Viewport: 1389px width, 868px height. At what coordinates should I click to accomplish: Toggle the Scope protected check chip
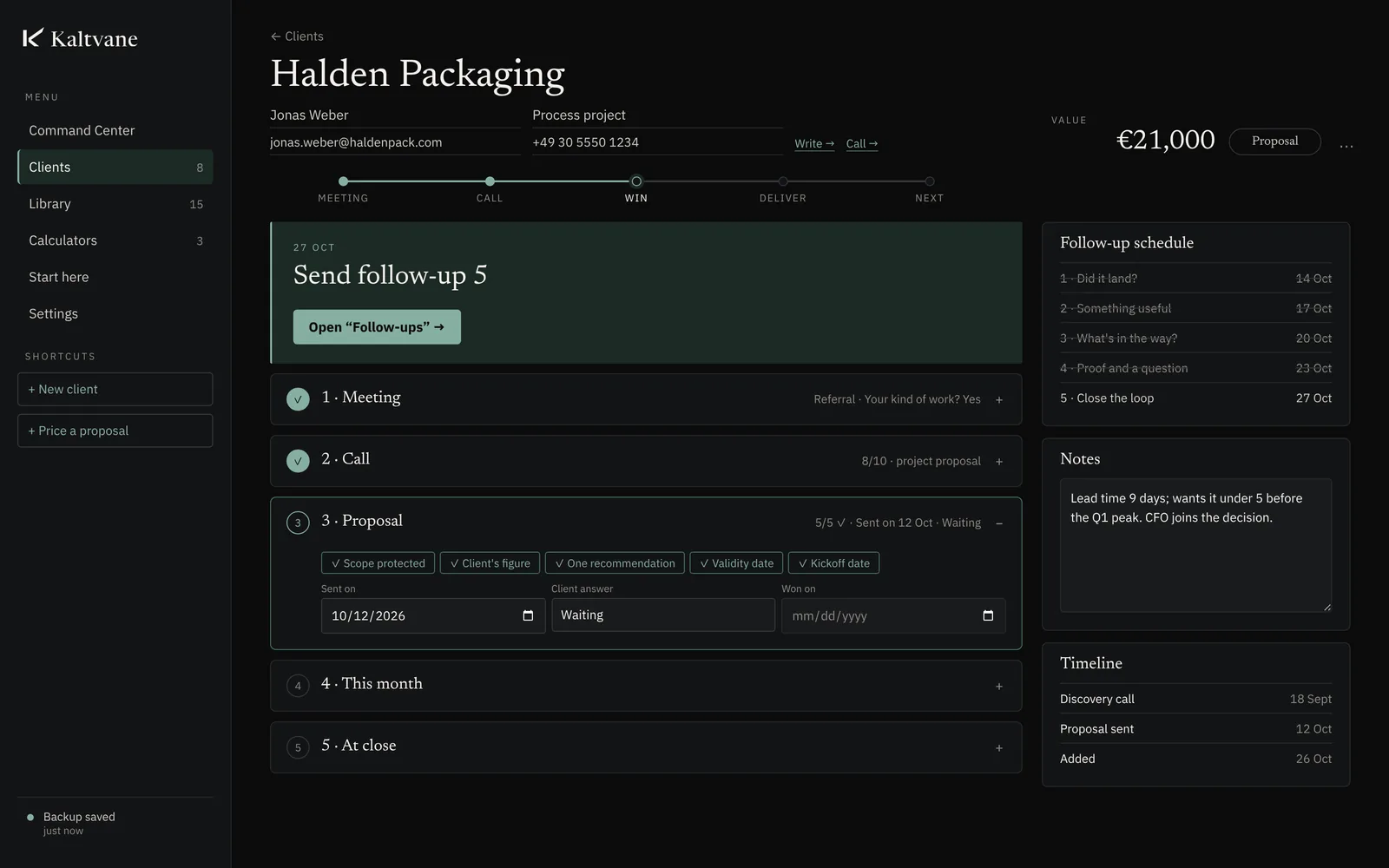pyautogui.click(x=379, y=562)
